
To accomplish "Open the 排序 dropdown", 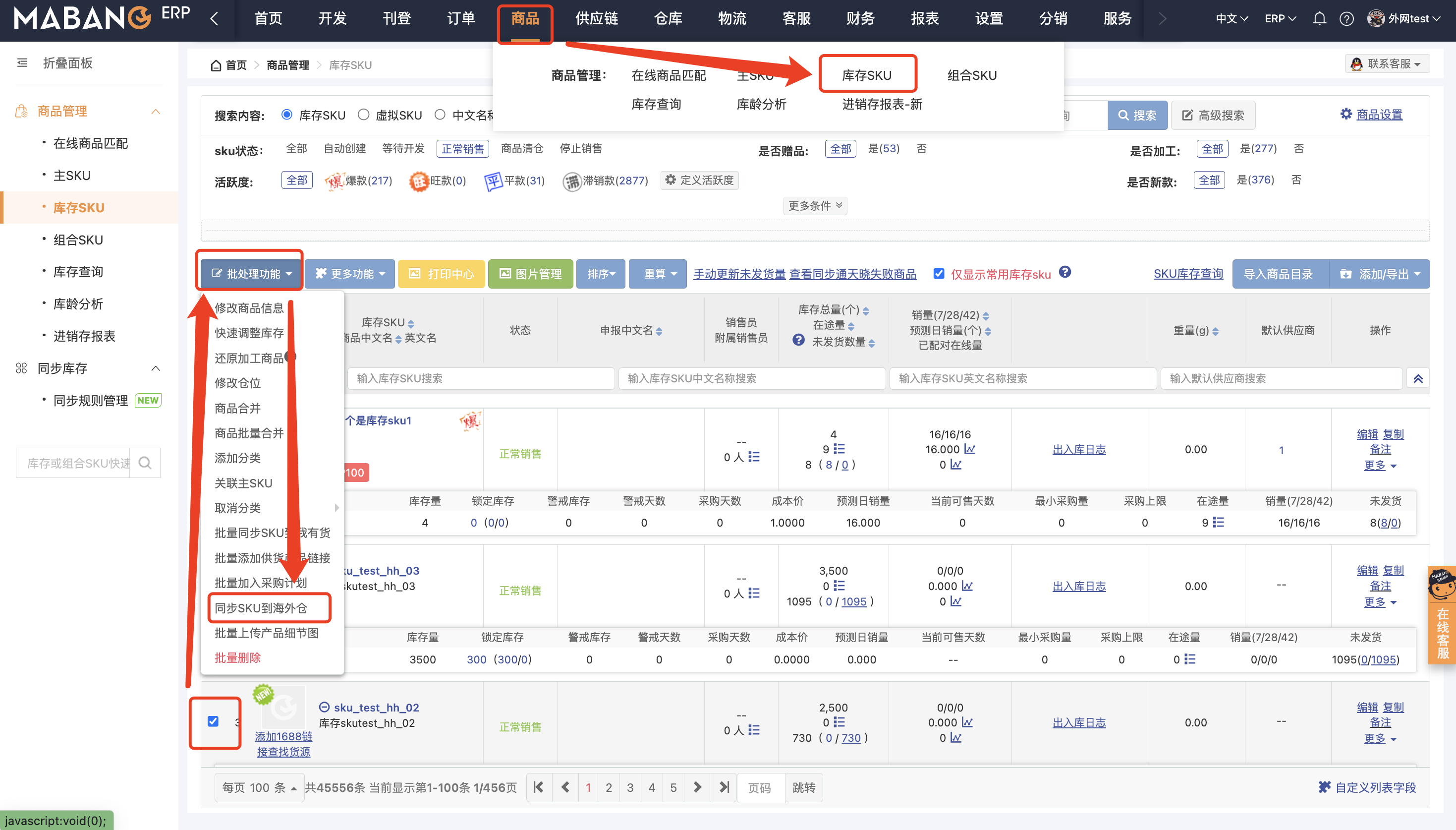I will 601,274.
